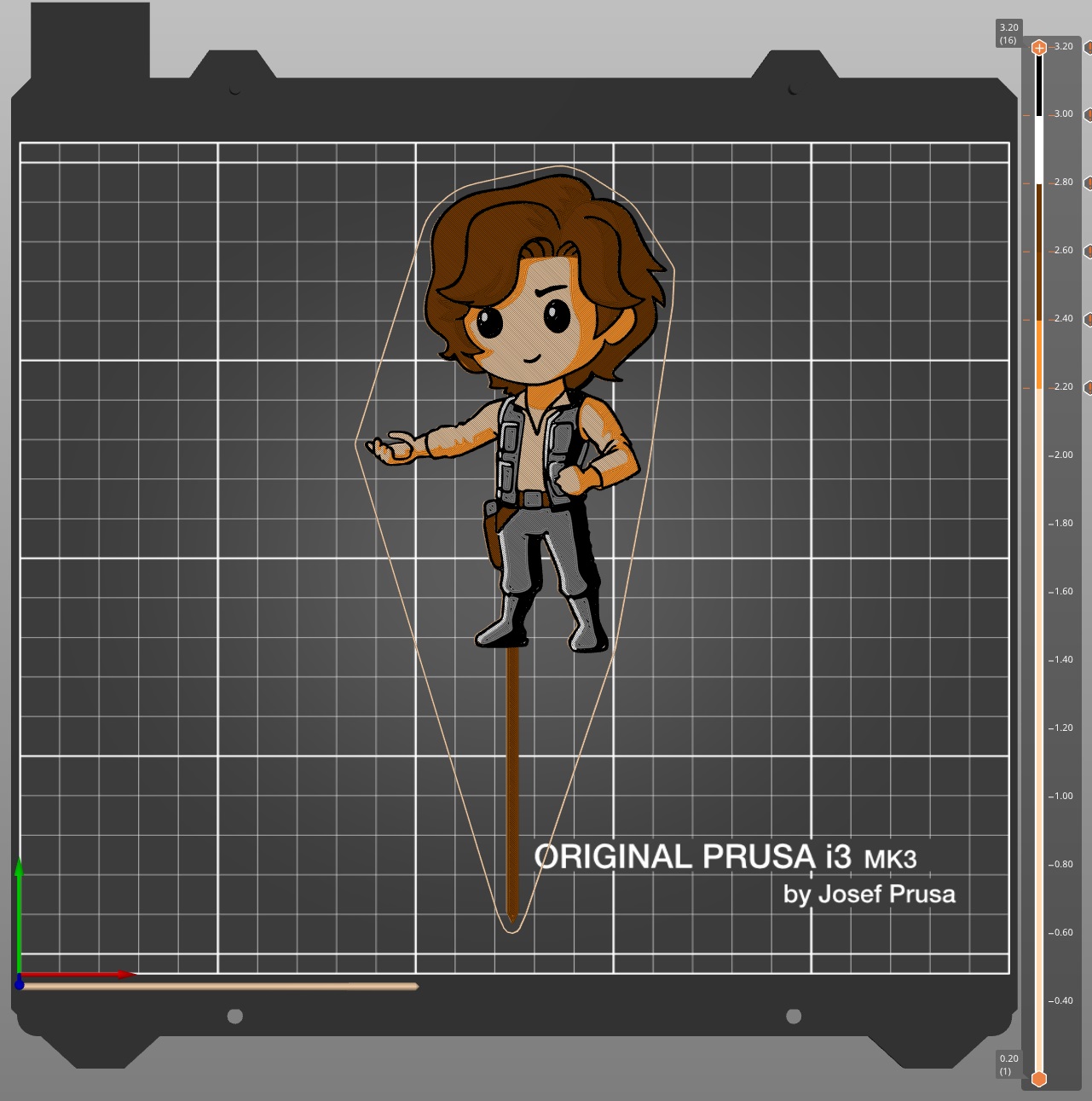Click the 1.80 tick label on slider
The width and height of the screenshot is (1092, 1101).
(x=1063, y=524)
